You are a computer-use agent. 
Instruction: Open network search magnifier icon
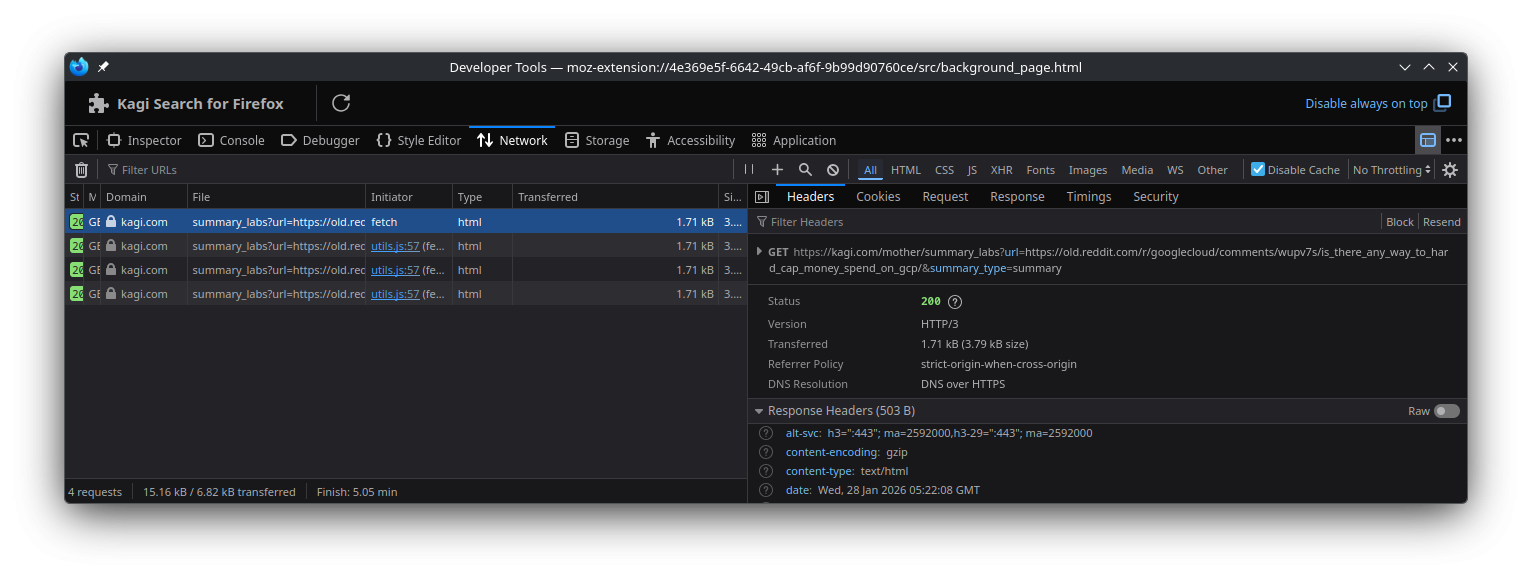[x=805, y=170]
